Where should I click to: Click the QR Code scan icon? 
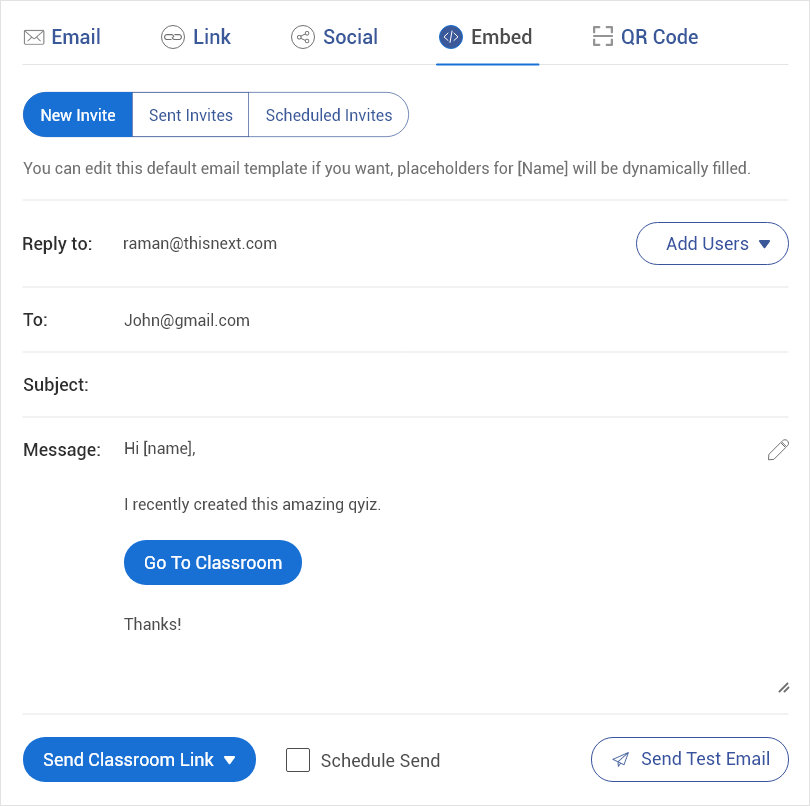pos(602,38)
